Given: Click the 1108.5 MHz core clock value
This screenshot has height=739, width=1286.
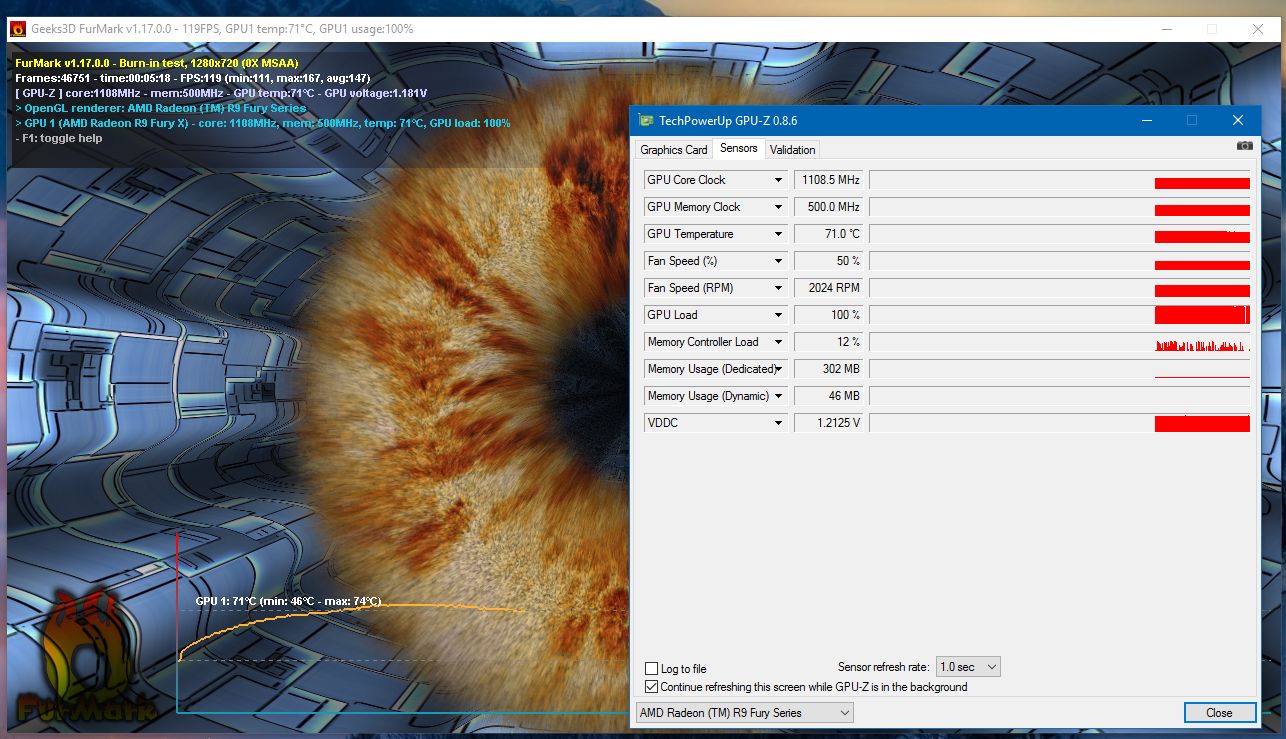Looking at the screenshot, I should point(828,180).
